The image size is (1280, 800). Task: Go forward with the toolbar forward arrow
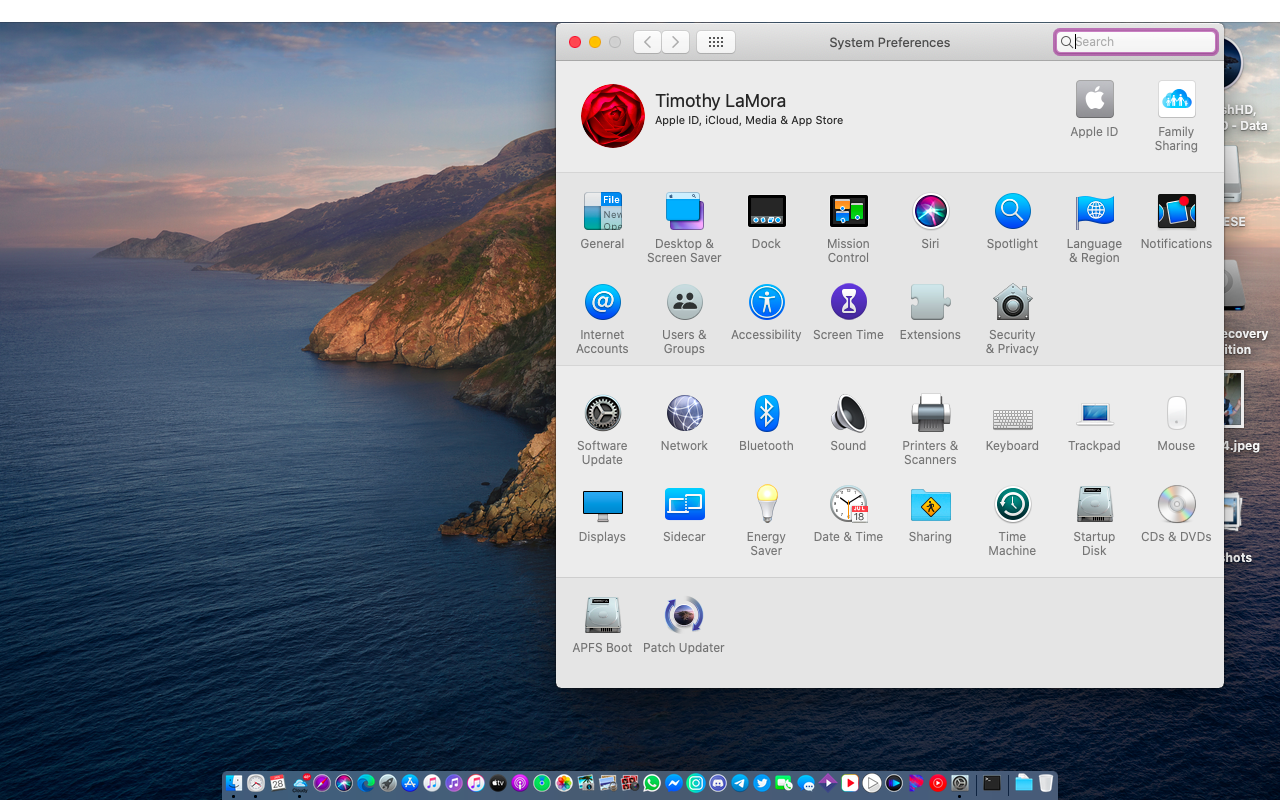pos(676,42)
